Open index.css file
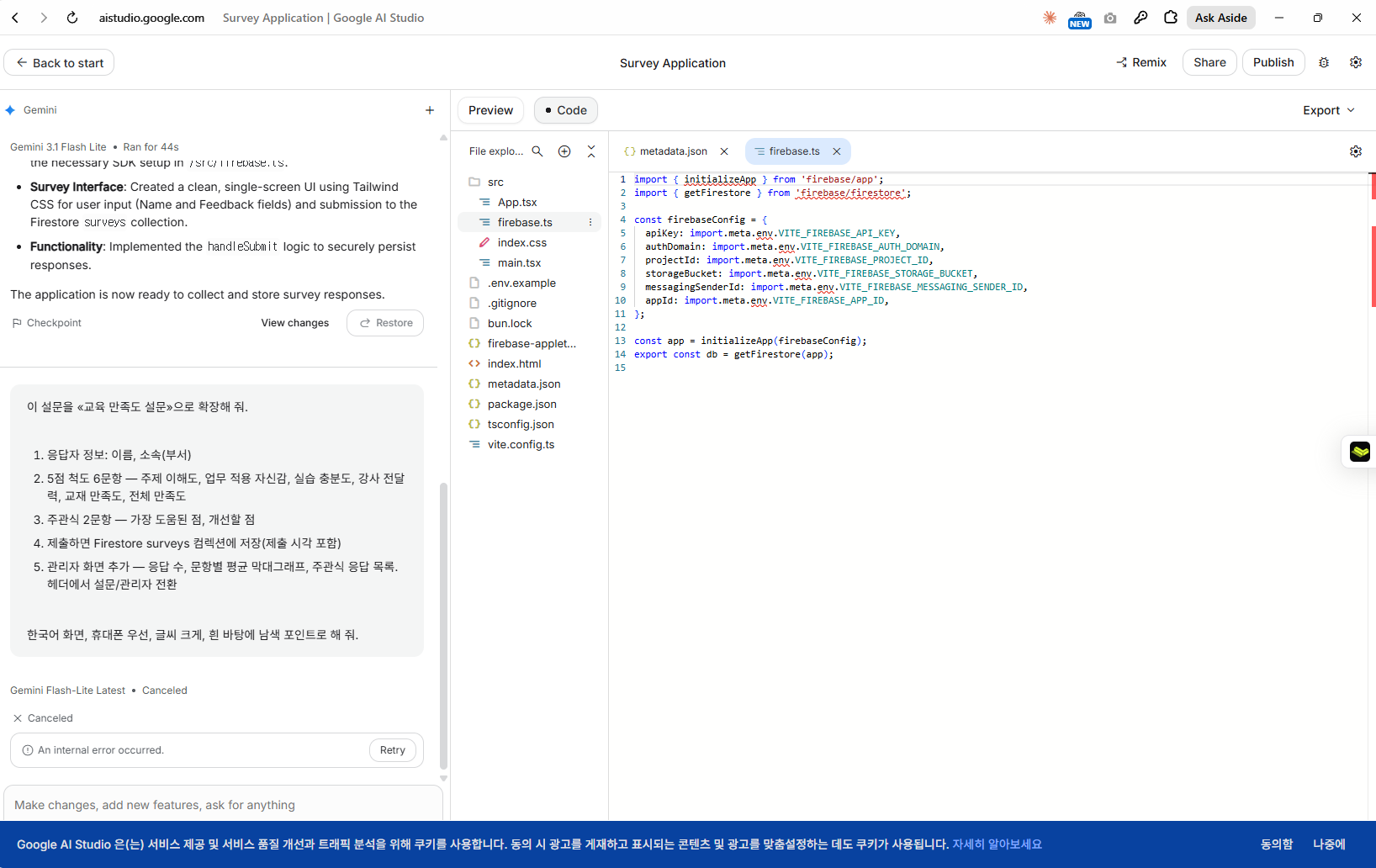Screen dimensions: 1376x868 530,242
